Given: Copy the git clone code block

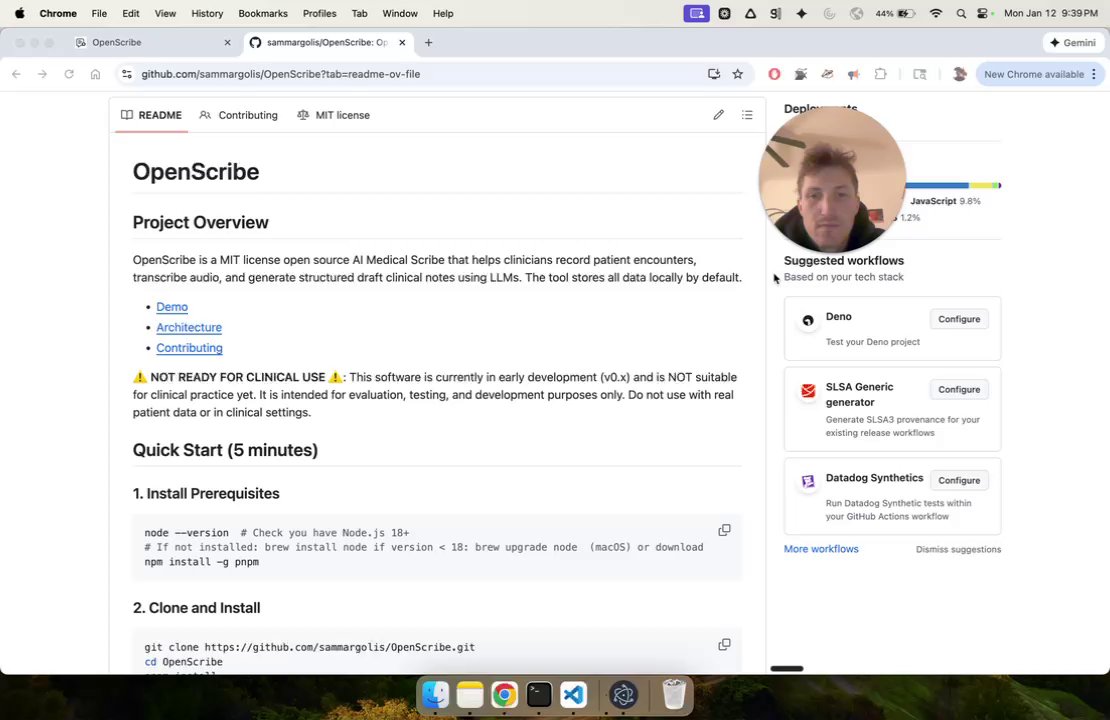Looking at the screenshot, I should (x=724, y=644).
